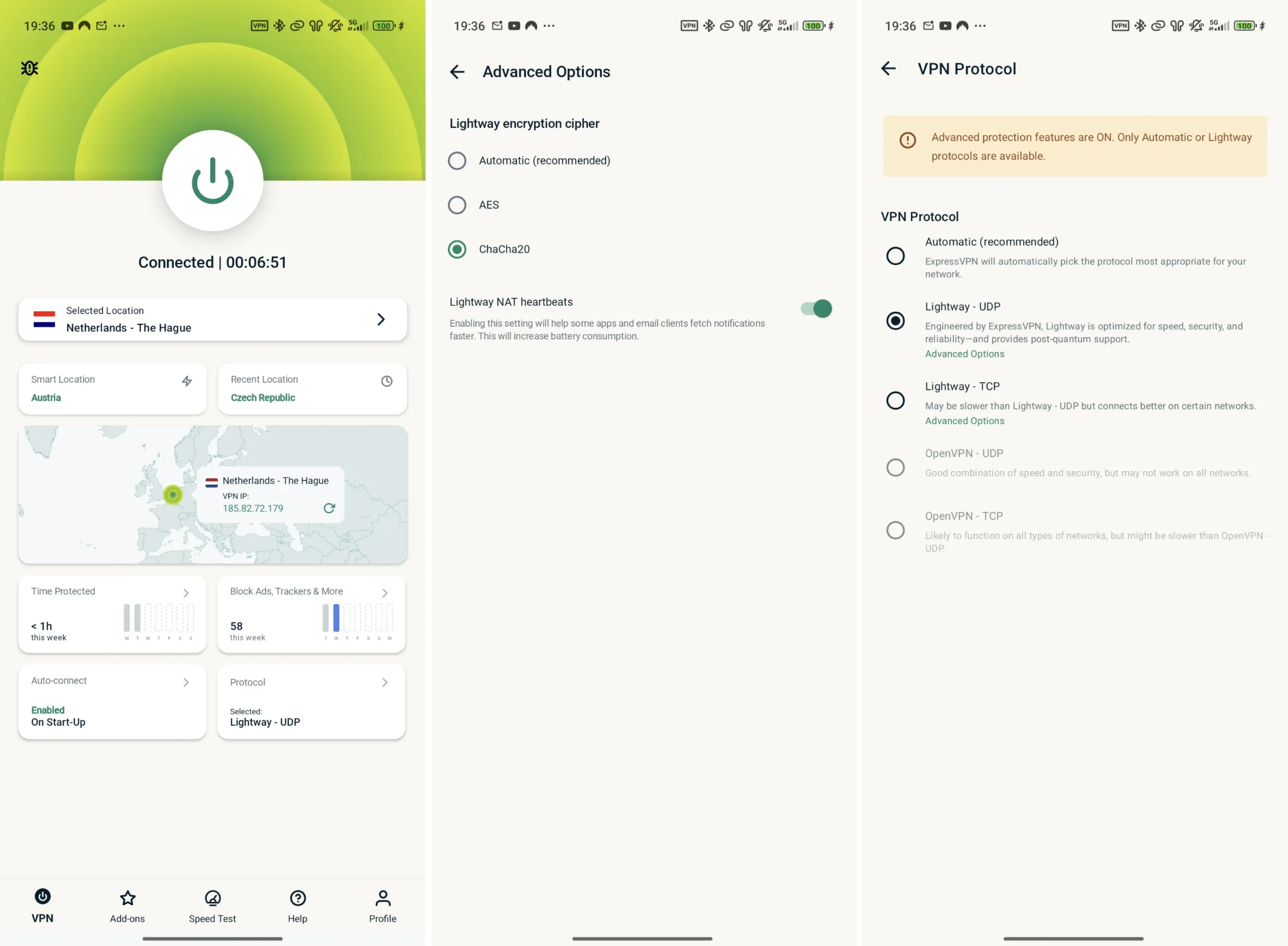Expand the Selected Location chevron
The height and width of the screenshot is (946, 1288).
coord(381,319)
